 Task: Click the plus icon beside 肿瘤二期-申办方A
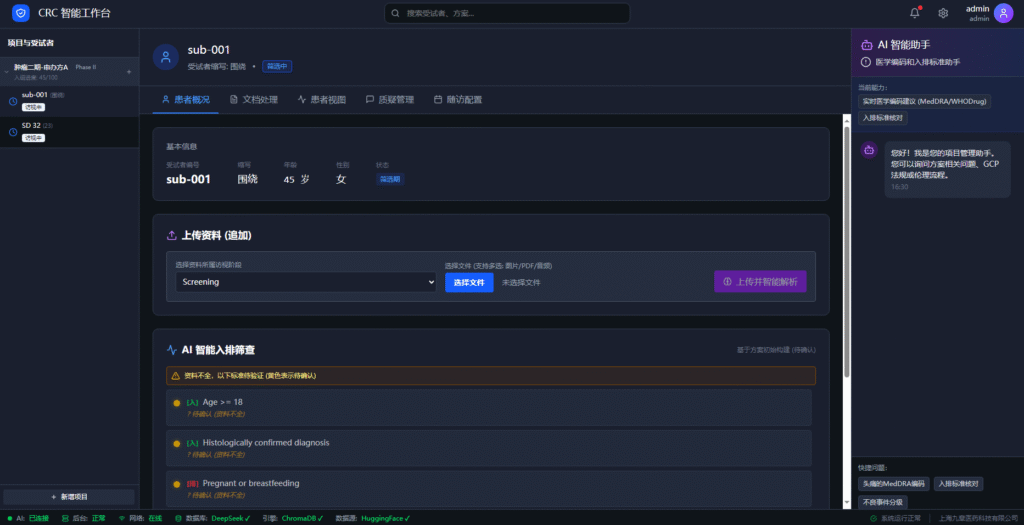click(128, 71)
